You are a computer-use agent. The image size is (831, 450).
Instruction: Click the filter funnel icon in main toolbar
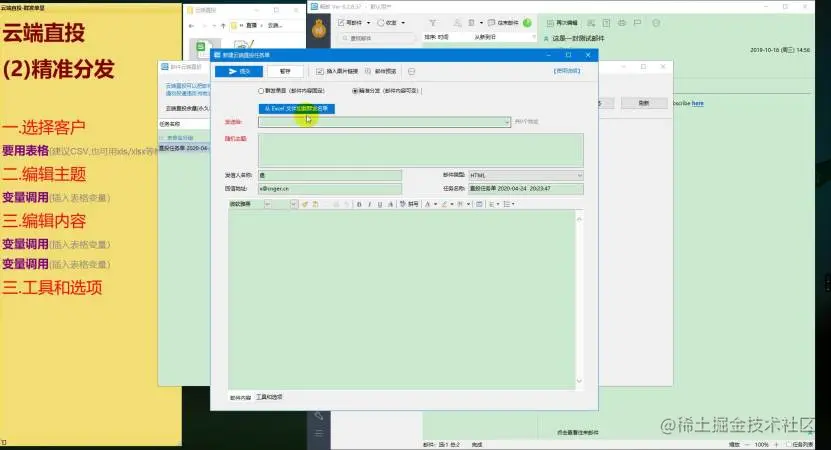(432, 23)
